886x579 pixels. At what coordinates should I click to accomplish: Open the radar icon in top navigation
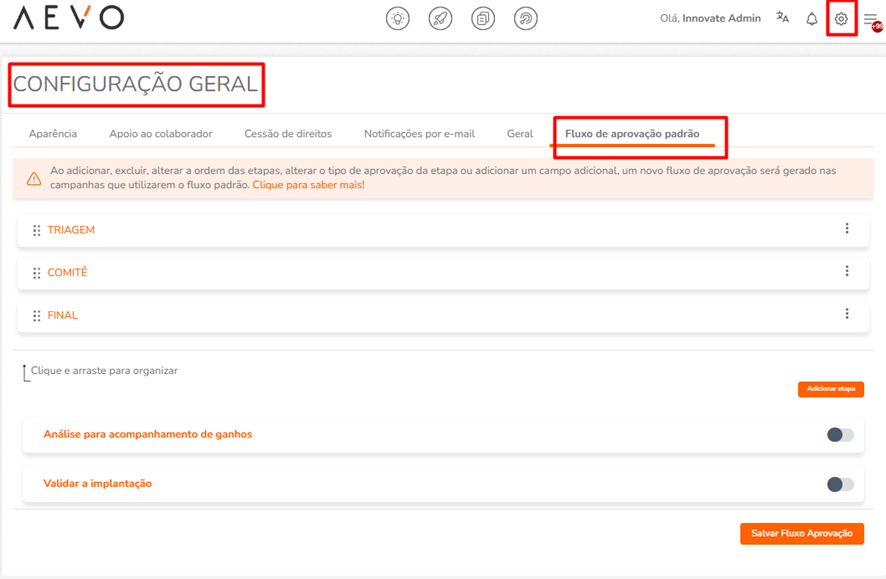click(x=525, y=19)
